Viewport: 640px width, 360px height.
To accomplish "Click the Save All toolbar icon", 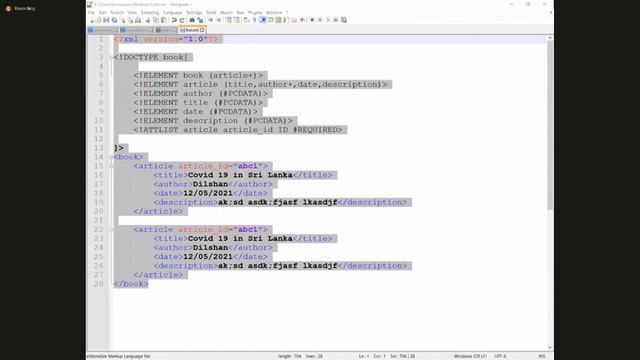I will (114, 20).
